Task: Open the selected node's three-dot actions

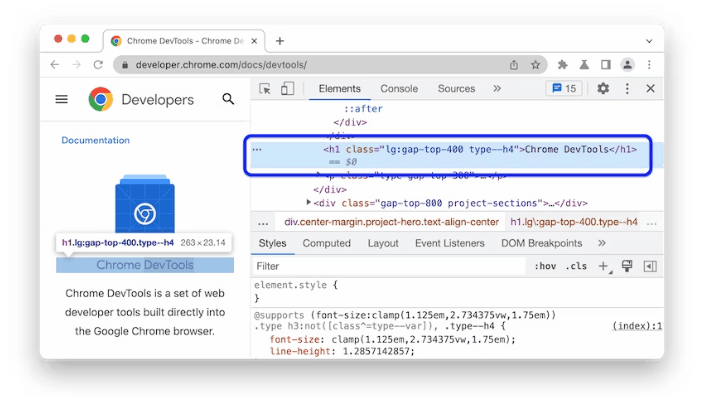Action: pos(257,149)
